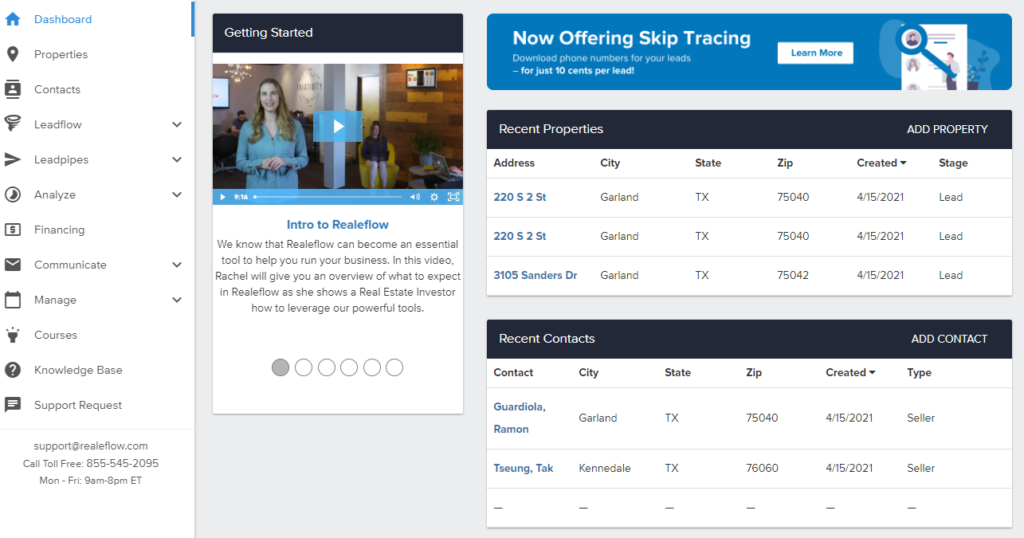Click the video progress bar
Screen dimensions: 1024x538
pos(328,197)
